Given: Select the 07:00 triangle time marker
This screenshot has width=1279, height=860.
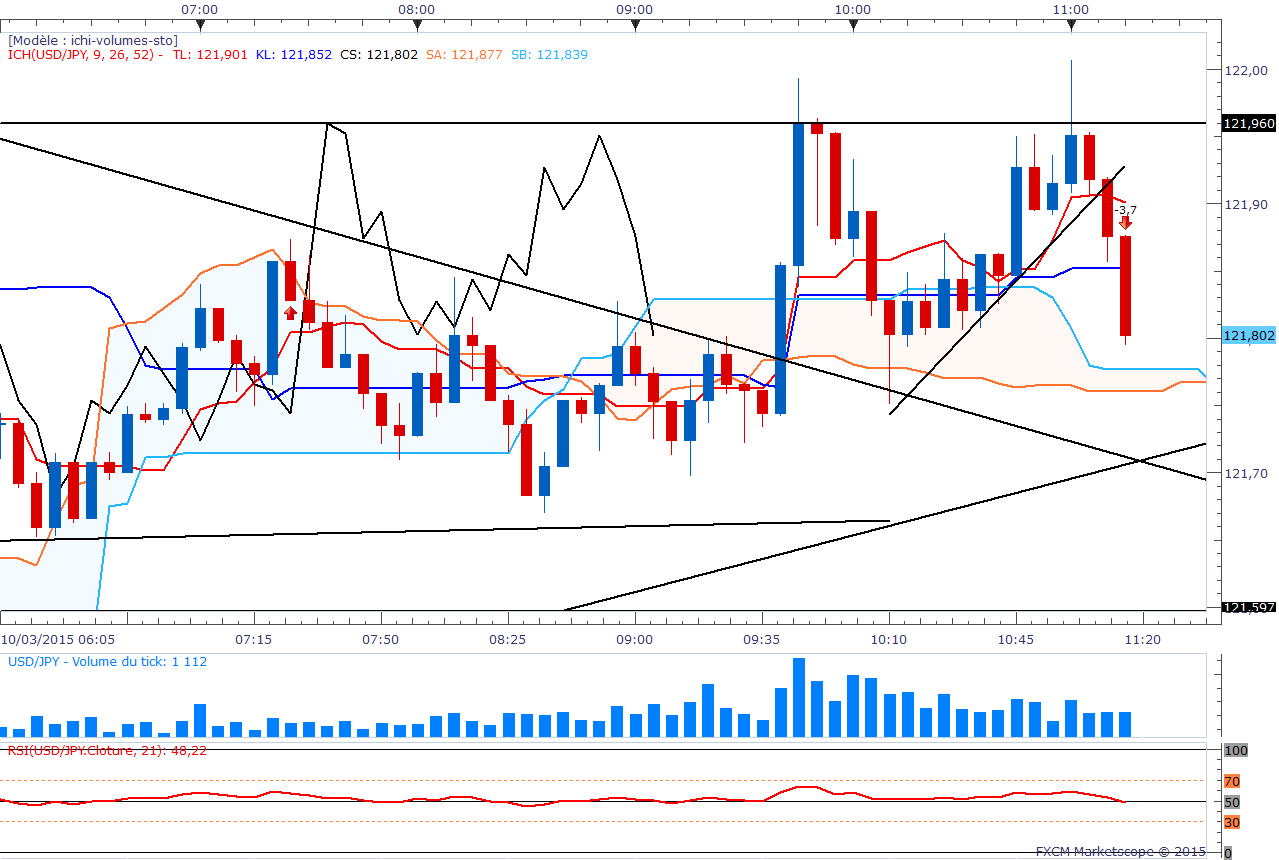Looking at the screenshot, I should [200, 26].
